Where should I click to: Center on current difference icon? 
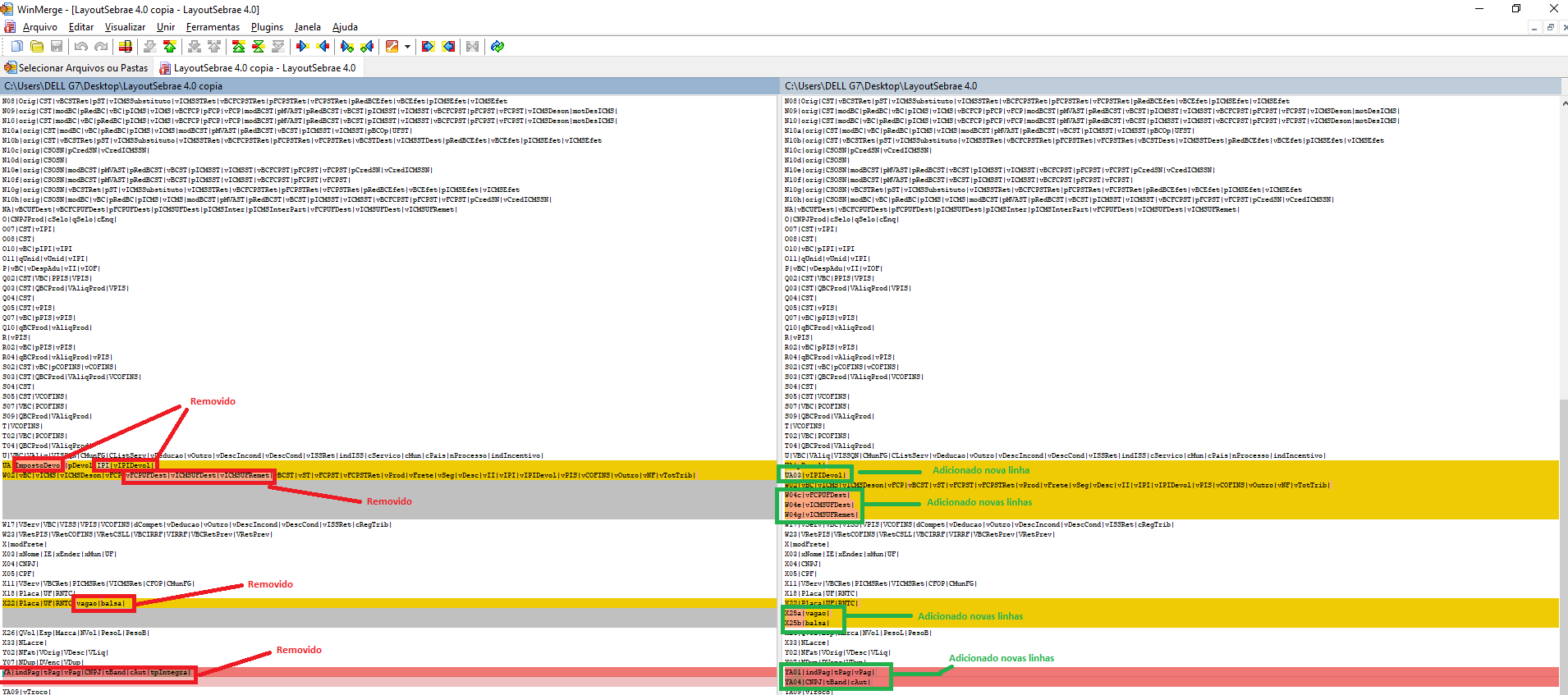tap(259, 47)
